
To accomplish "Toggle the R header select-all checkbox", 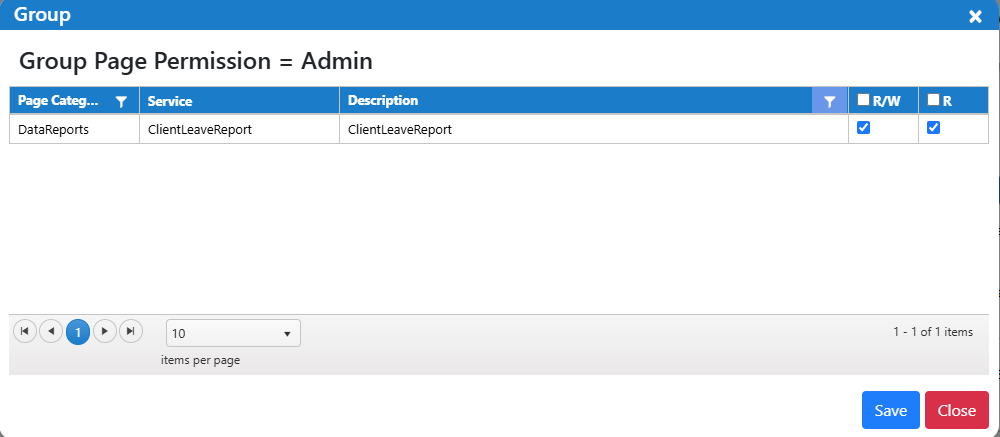I will coord(933,100).
